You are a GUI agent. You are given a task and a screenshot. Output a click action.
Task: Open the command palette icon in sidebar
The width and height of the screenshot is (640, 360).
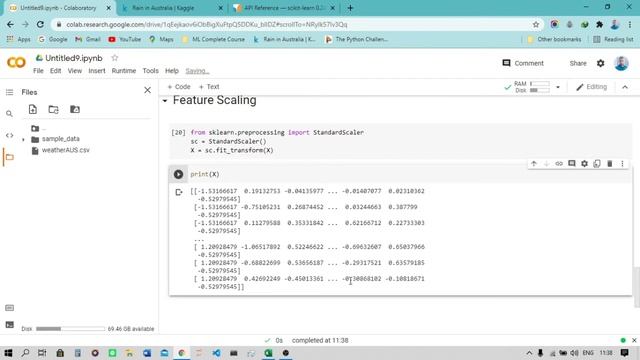[9, 308]
